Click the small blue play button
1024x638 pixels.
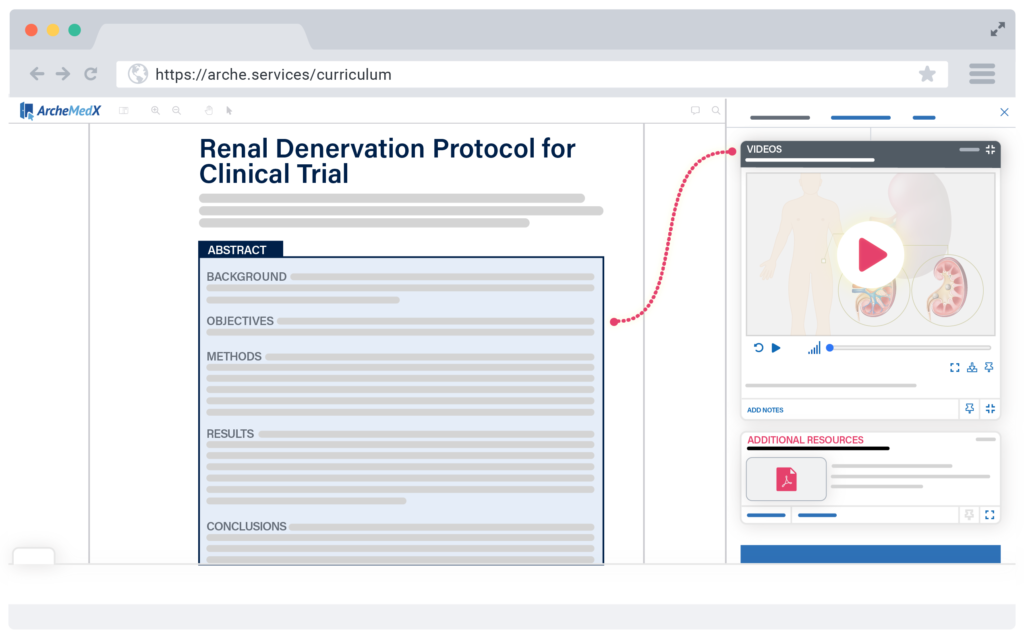(776, 348)
